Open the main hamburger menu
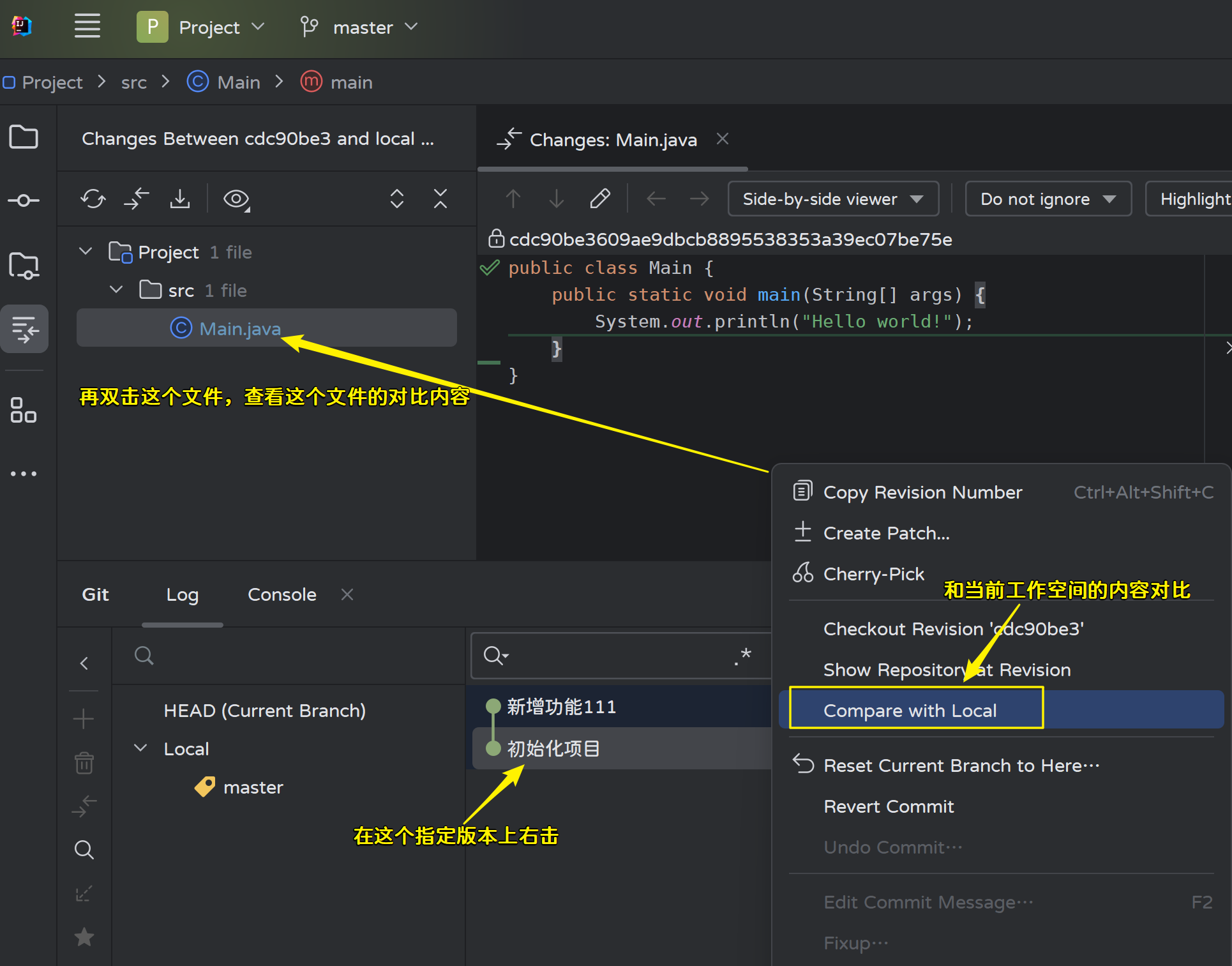This screenshot has height=966, width=1232. coord(87,27)
